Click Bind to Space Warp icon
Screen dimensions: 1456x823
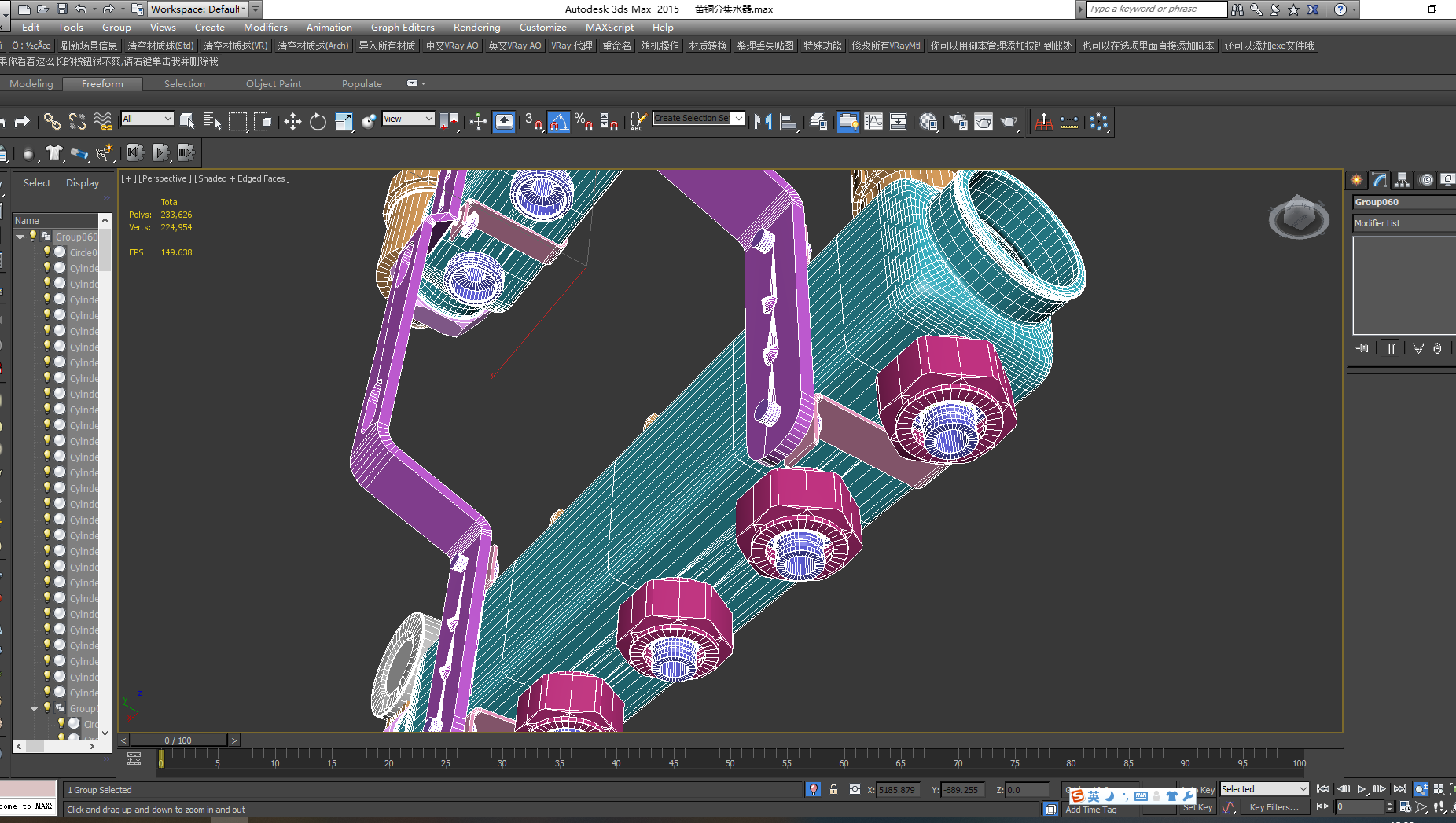103,121
